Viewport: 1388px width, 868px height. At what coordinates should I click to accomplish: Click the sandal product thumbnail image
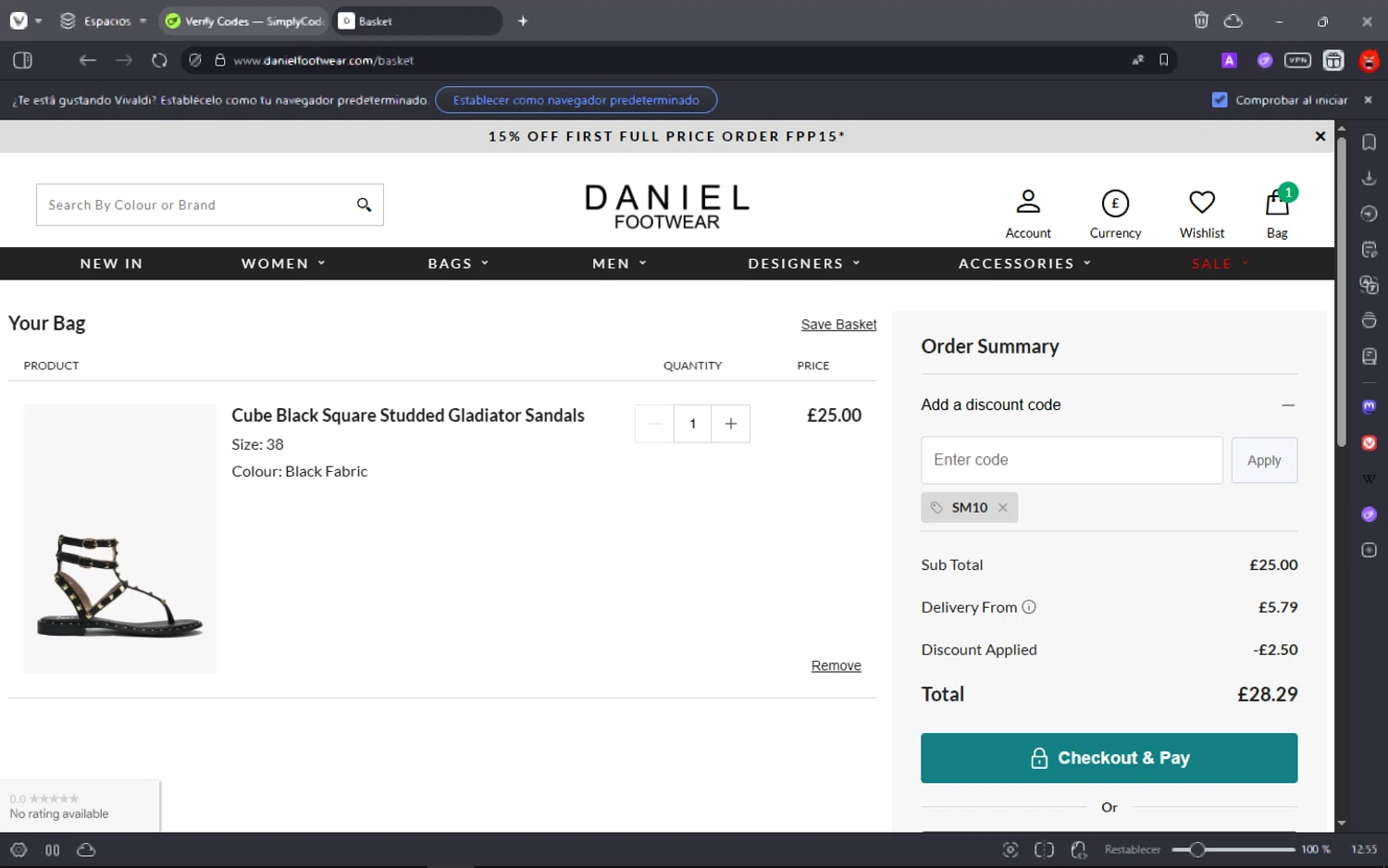coord(120,539)
